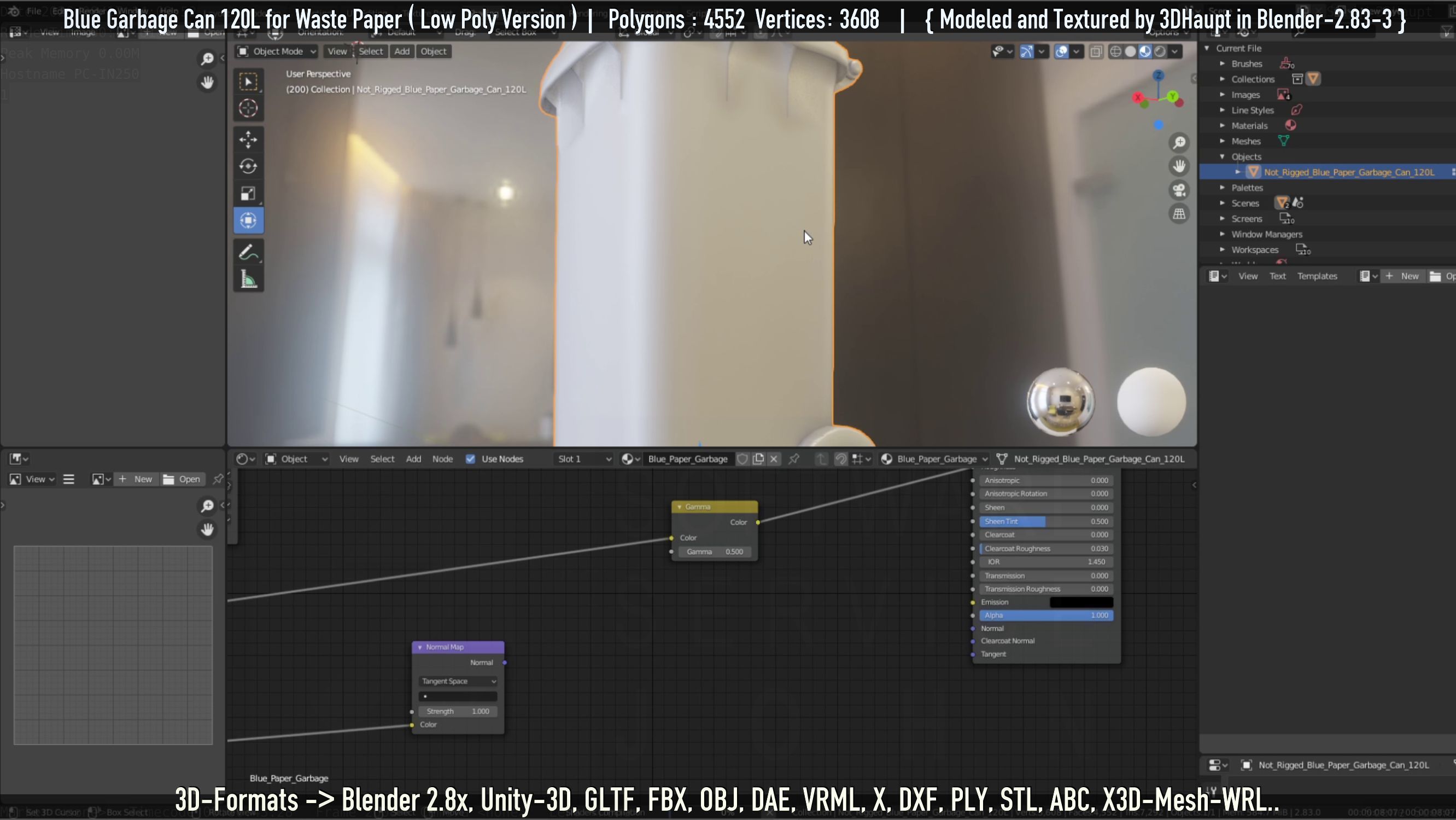1456x820 pixels.
Task: Toggle X-ray view in viewport header
Action: [1096, 52]
